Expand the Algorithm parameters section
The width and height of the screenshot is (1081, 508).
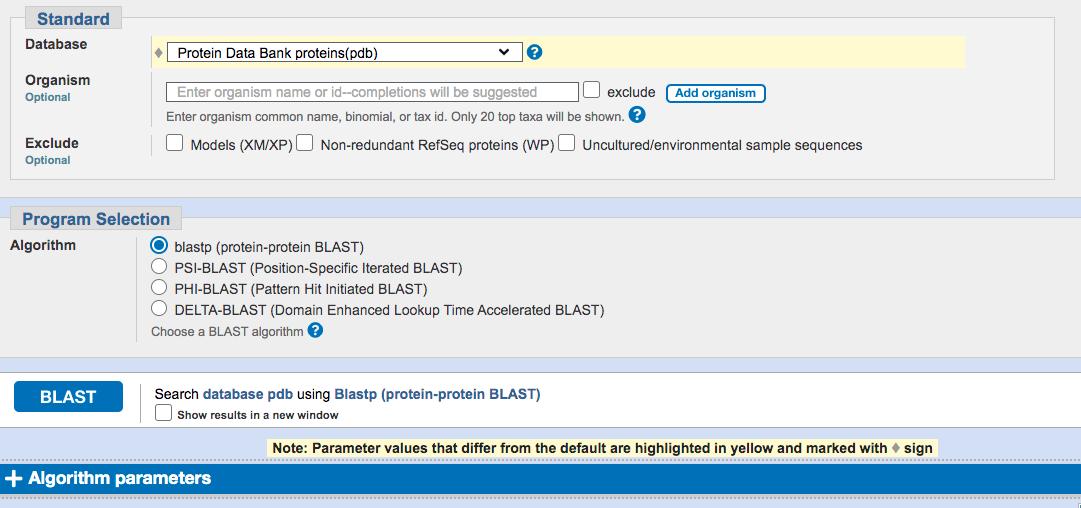pyautogui.click(x=120, y=478)
